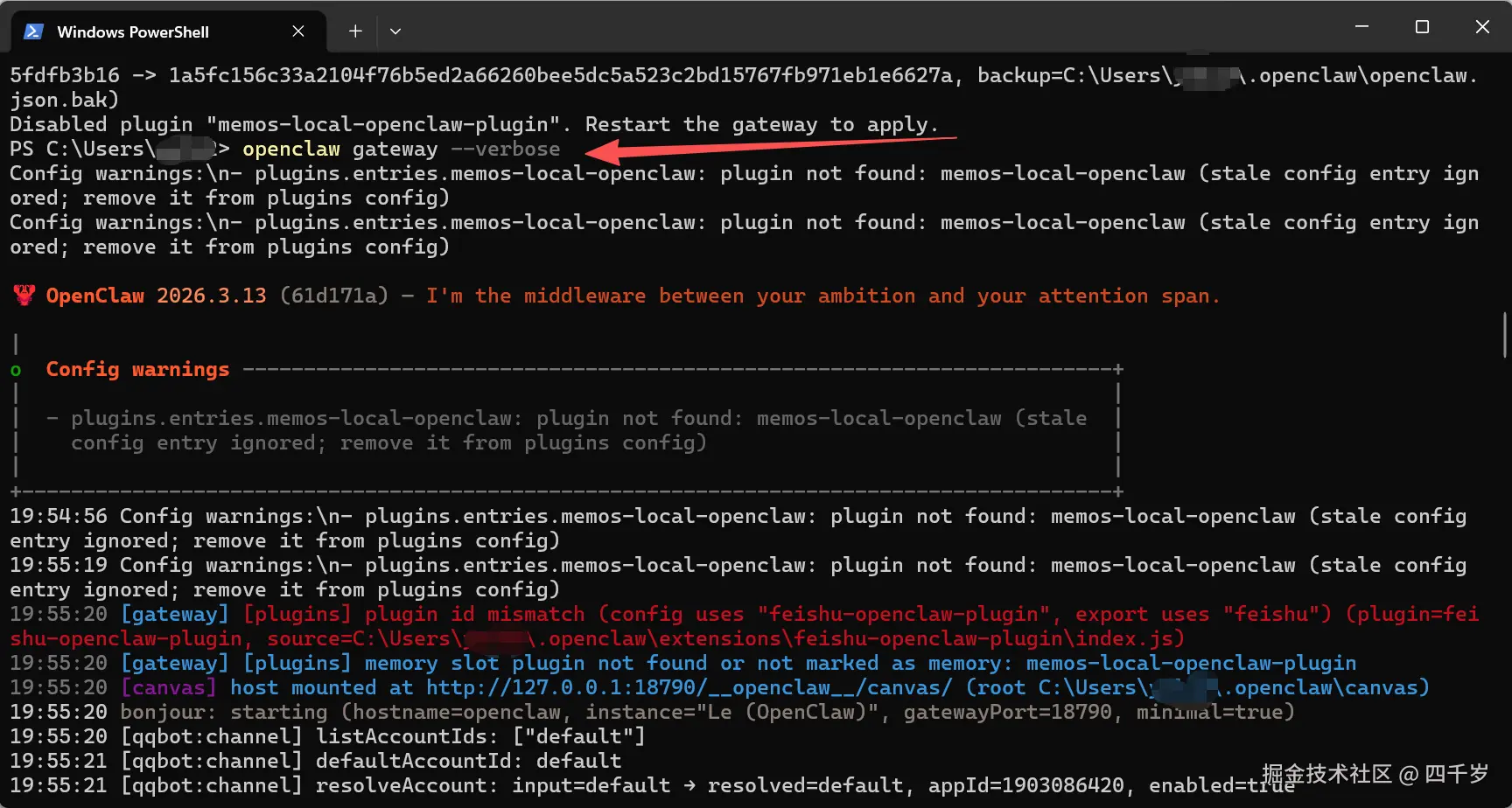The image size is (1512, 808).
Task: Close the Windows PowerShell tab
Action: pos(298,31)
